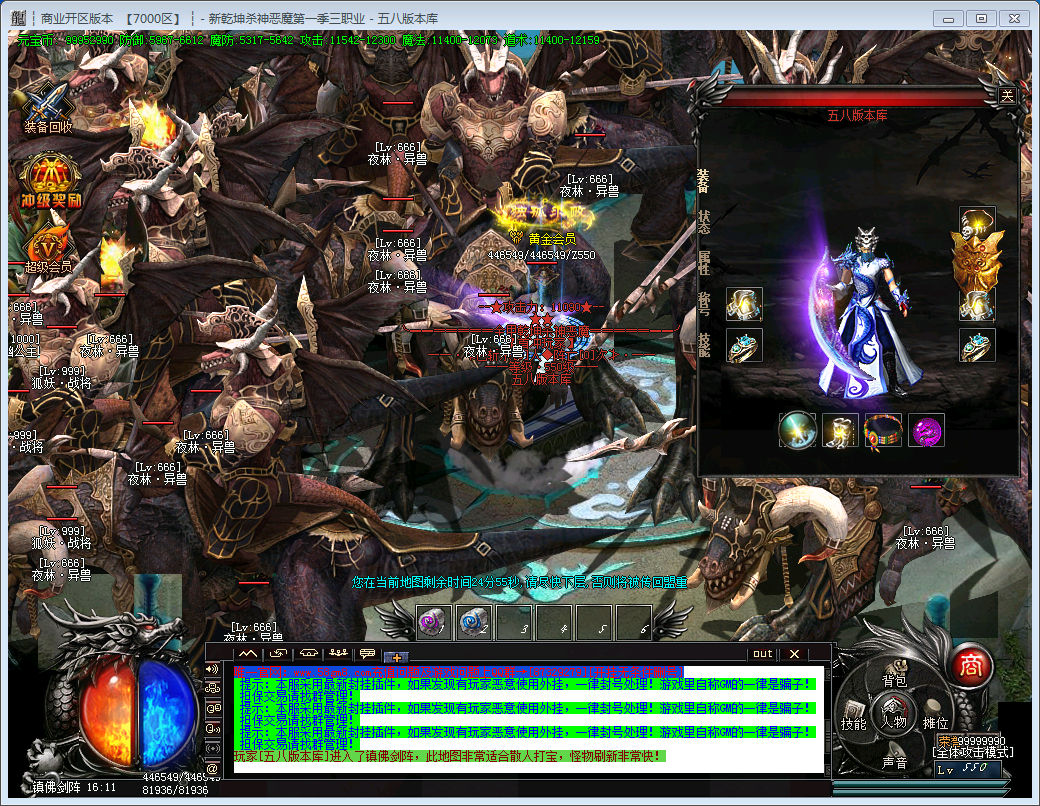Screen dimensions: 1040x806
Task: Open the 冲级奖励 level reward icon
Action: (x=50, y=180)
